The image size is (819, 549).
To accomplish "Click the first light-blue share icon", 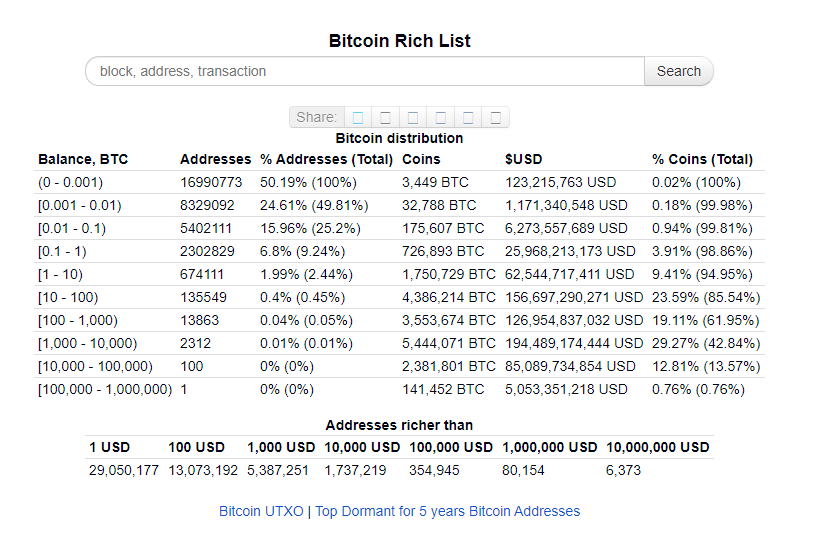I will pyautogui.click(x=358, y=118).
